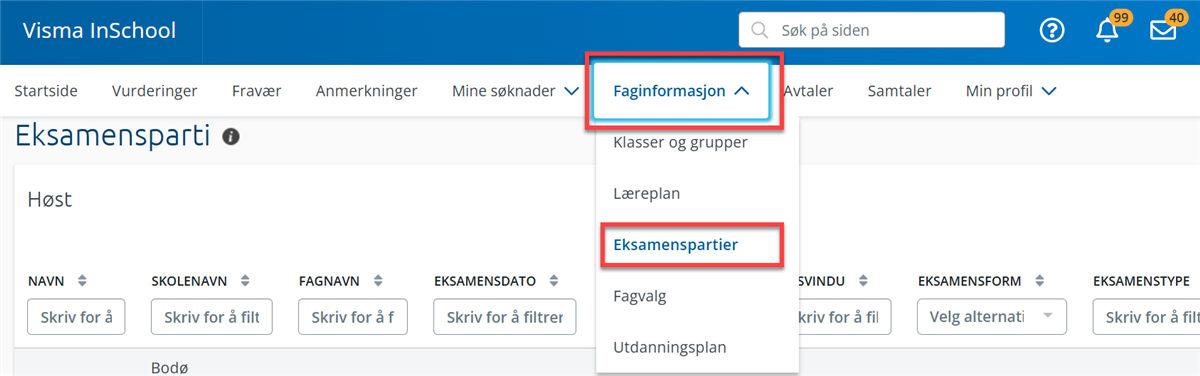
Task: Choose Utdanningsplan from the menu
Action: coord(669,348)
